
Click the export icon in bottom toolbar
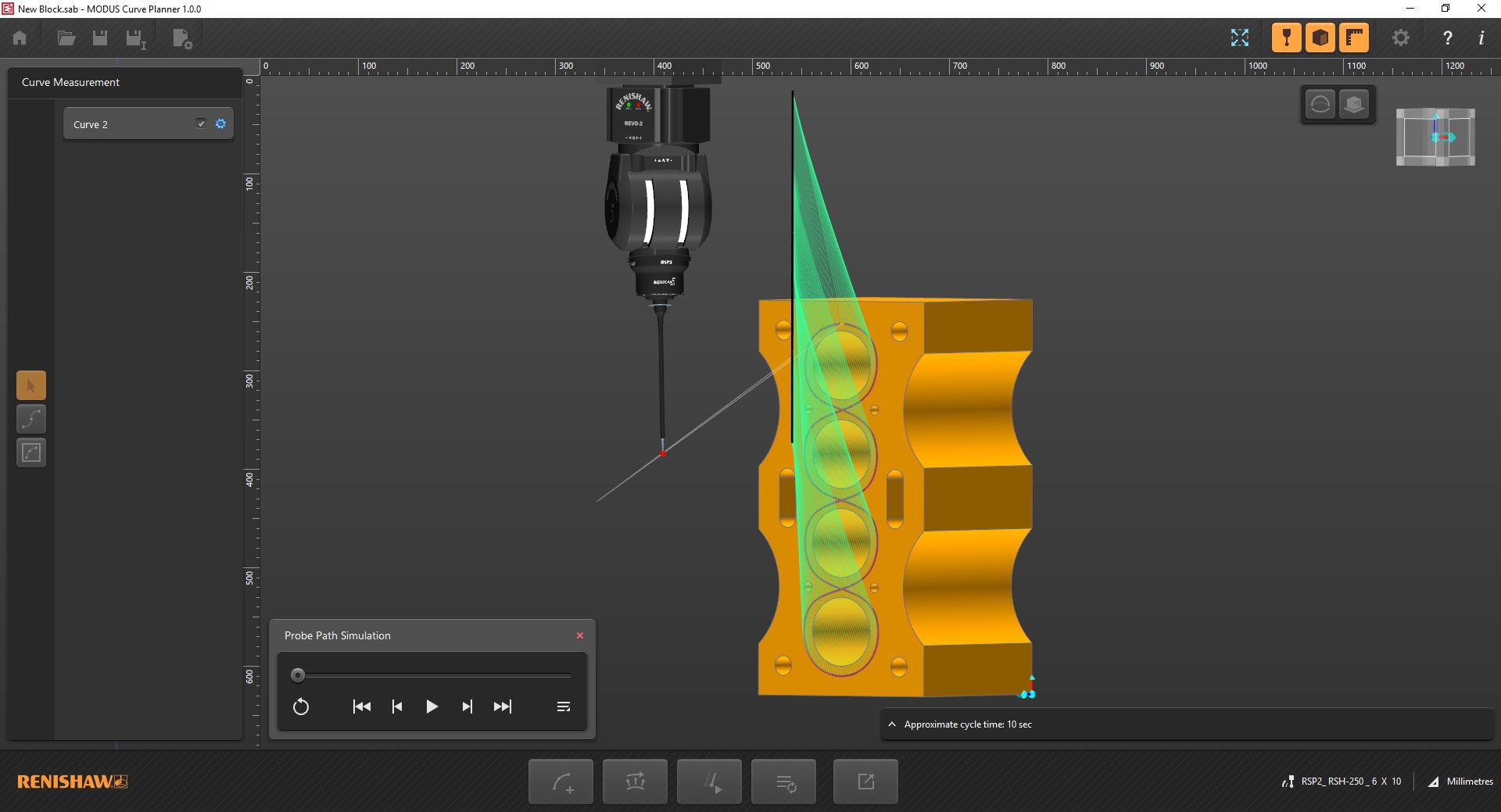[865, 782]
